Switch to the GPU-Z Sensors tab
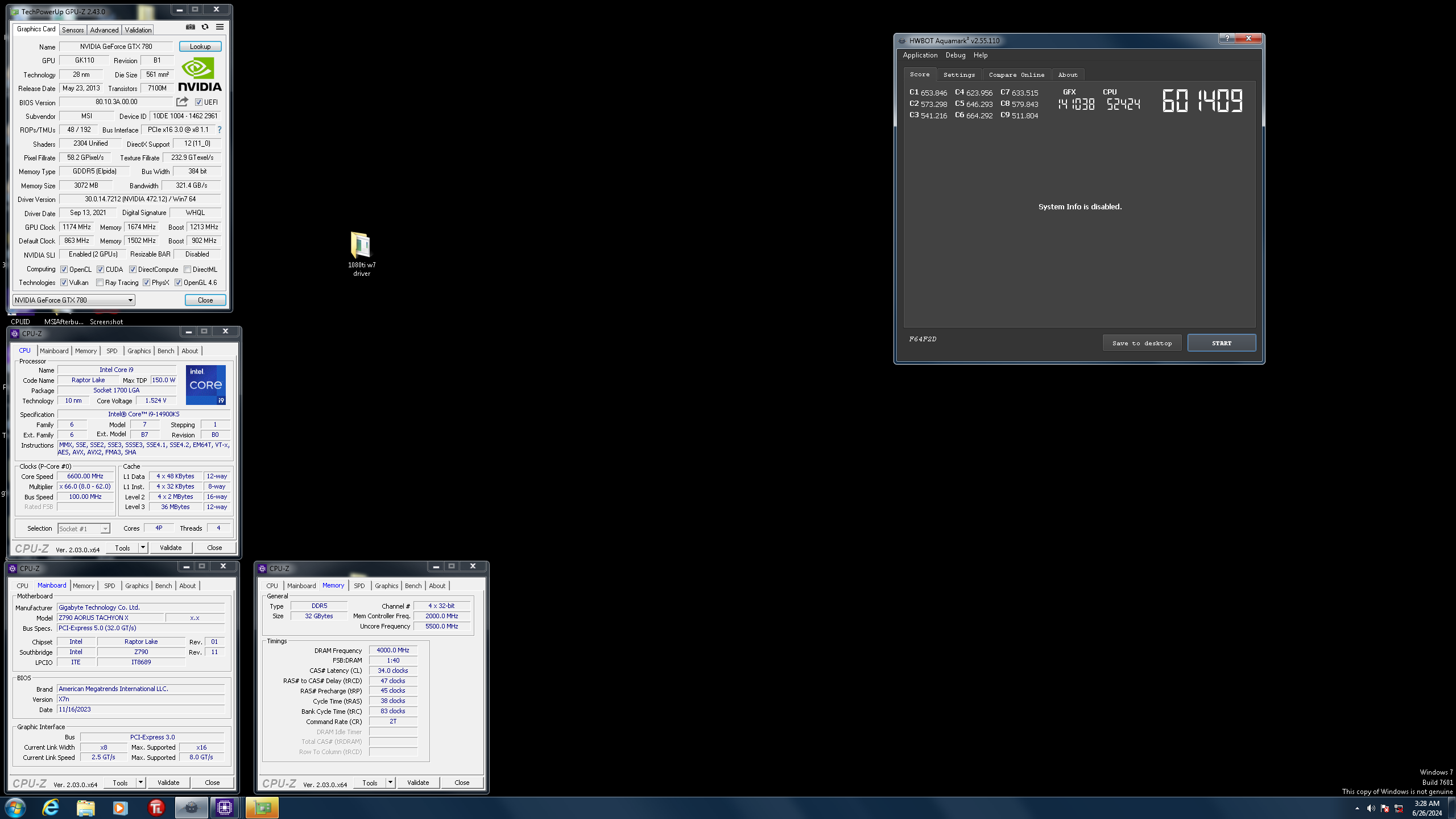Screen dimensions: 1456x819 (x=73, y=30)
